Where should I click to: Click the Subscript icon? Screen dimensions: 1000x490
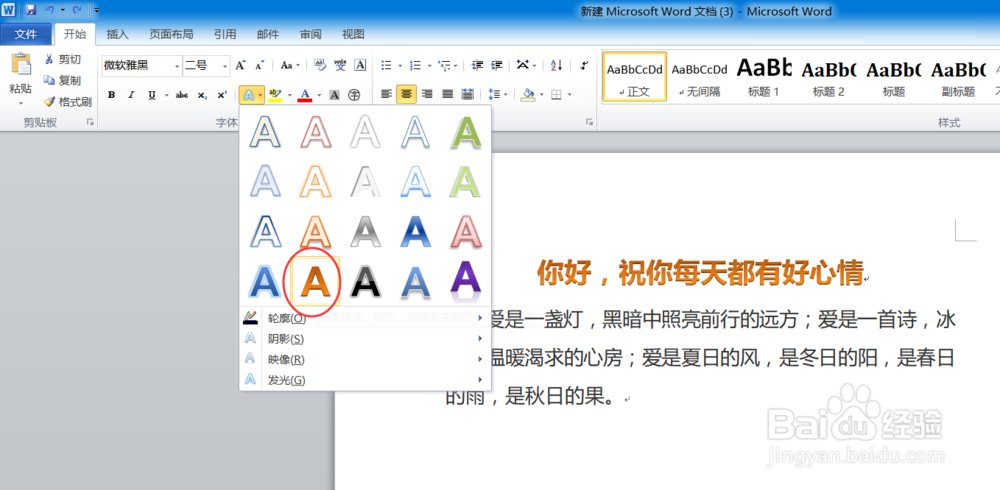[x=202, y=95]
